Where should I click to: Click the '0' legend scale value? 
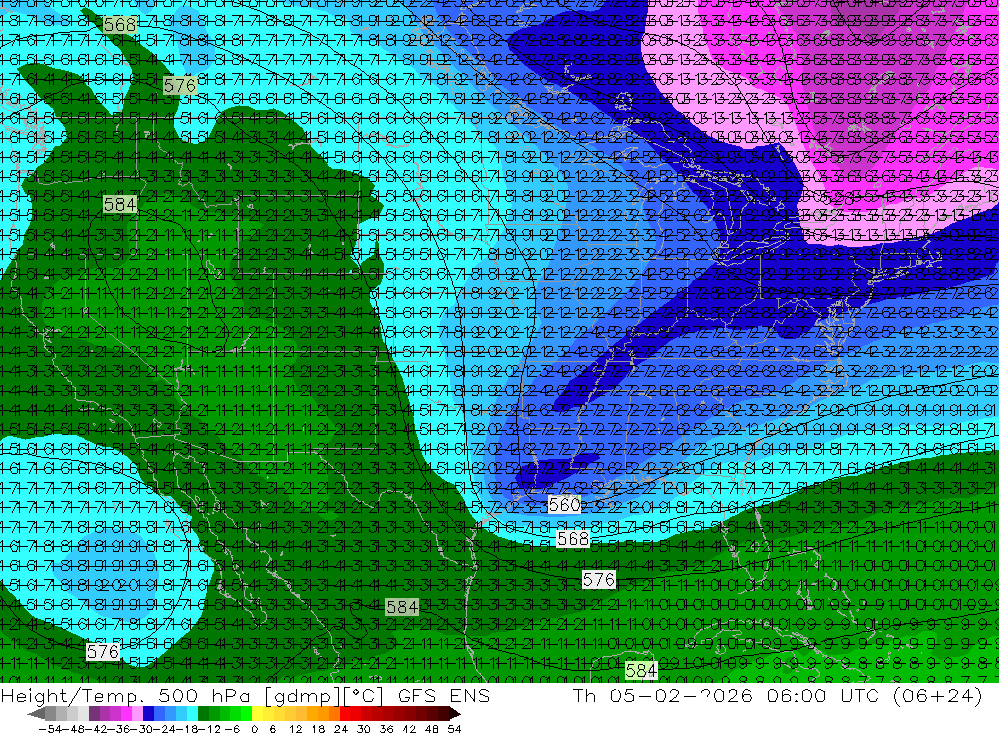click(x=254, y=729)
